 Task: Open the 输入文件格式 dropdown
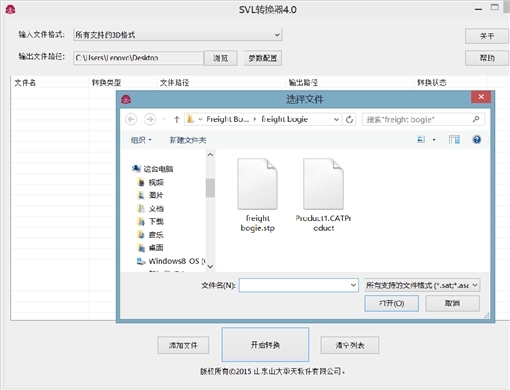(x=178, y=35)
